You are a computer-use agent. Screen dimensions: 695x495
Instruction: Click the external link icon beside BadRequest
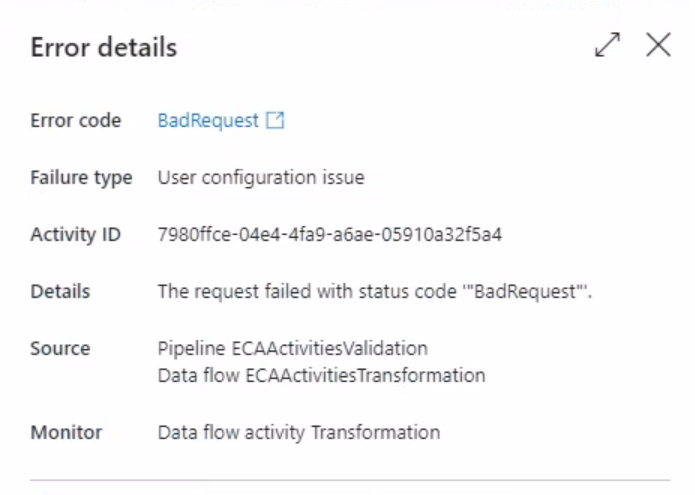pyautogui.click(x=275, y=121)
